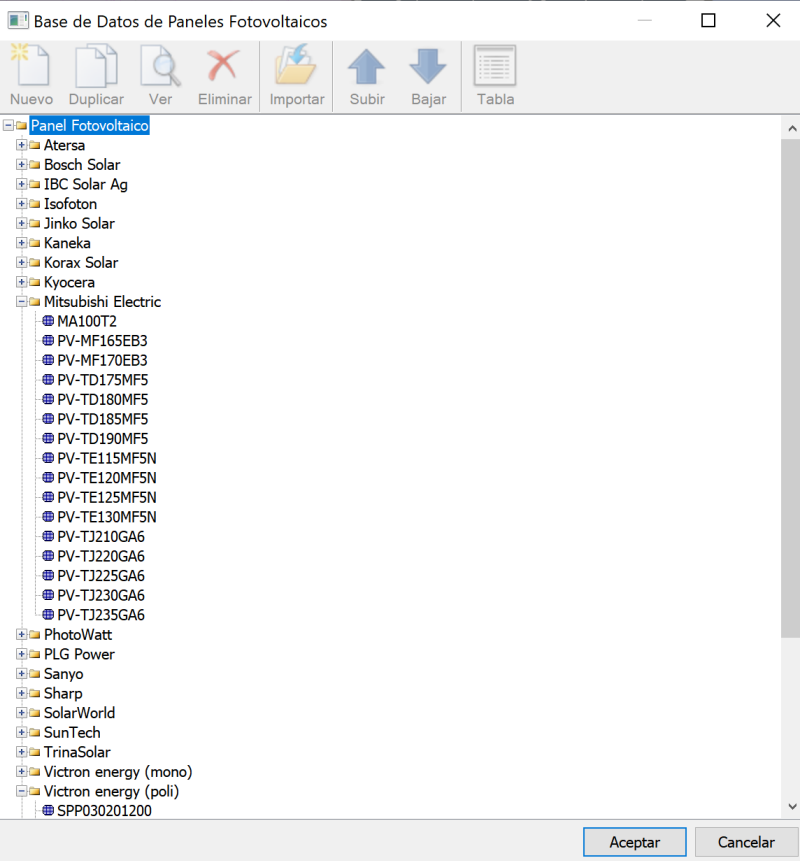
Task: Click the folder icon beside Sanyo
Action: pos(35,674)
